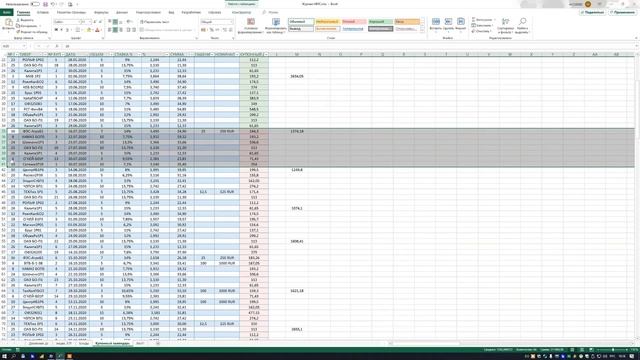Click the zoom slider in status bar
The image size is (640, 360).
tap(613, 350)
